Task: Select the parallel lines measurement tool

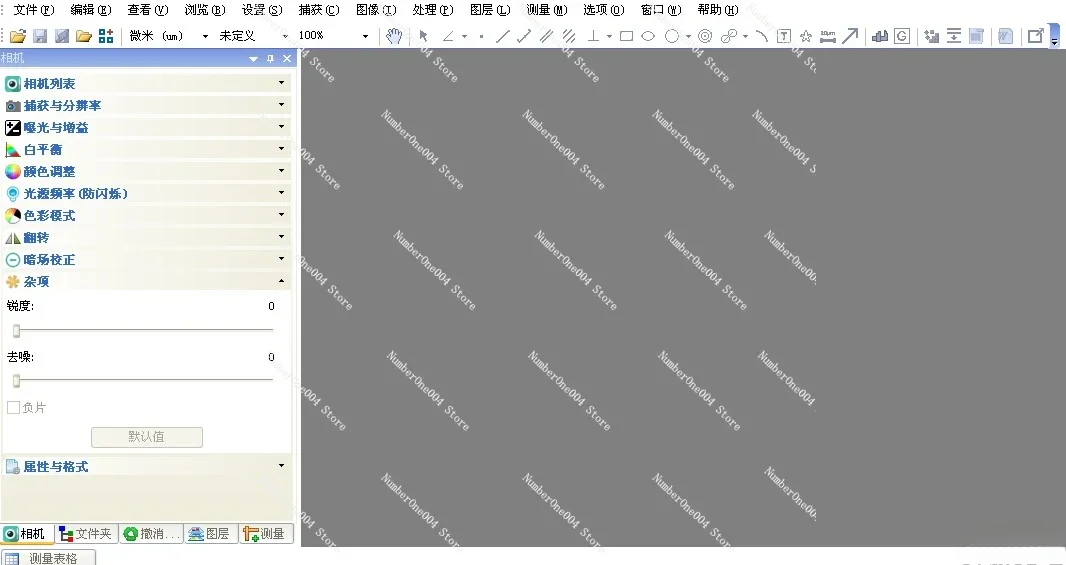Action: coord(546,36)
